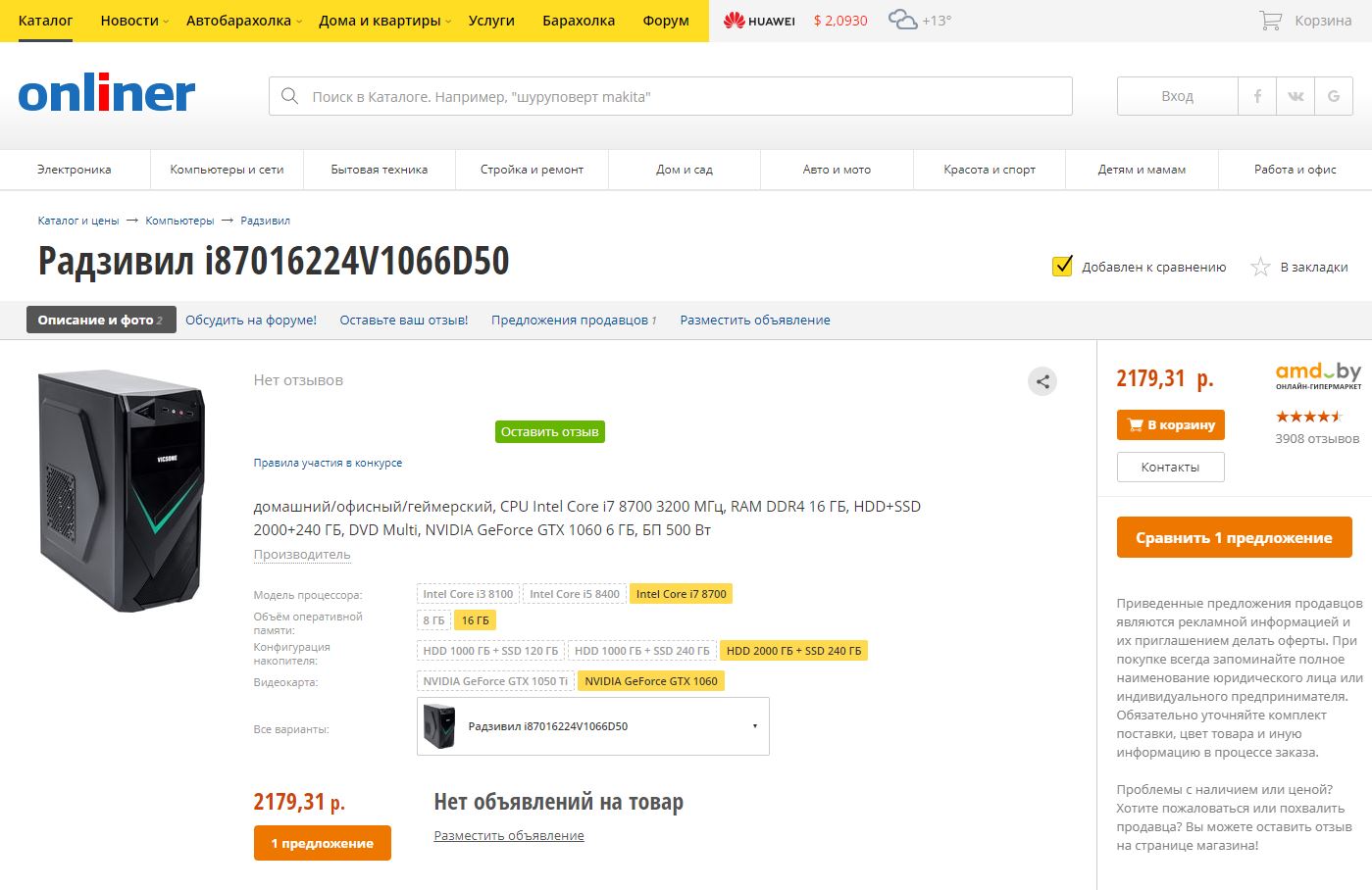Click the Контакты seller button
The height and width of the screenshot is (890, 1372).
pyautogui.click(x=1171, y=467)
